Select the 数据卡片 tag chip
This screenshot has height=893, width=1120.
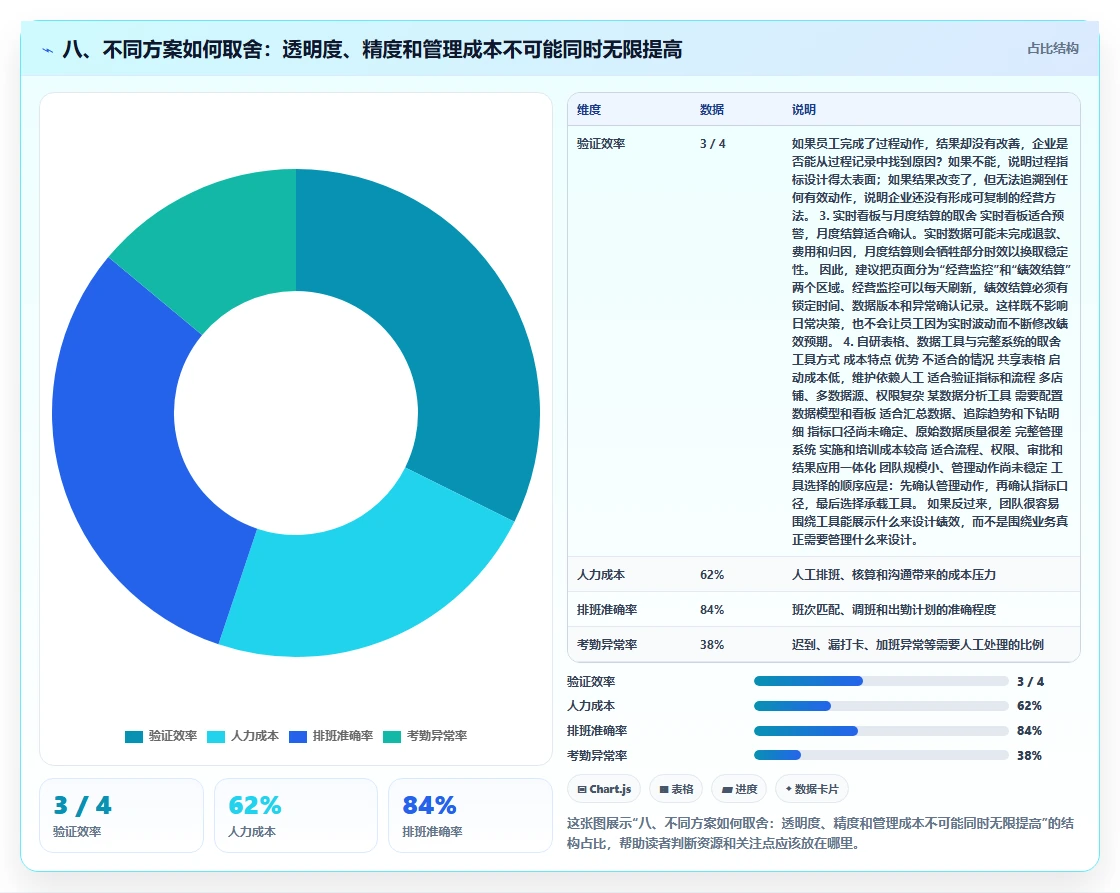(811, 789)
